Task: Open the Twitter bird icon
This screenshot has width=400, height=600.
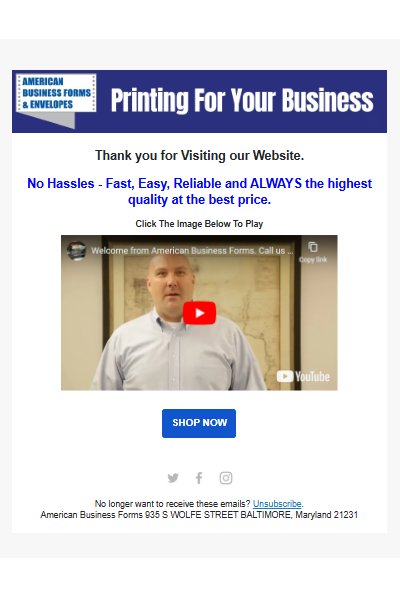Action: (x=173, y=478)
